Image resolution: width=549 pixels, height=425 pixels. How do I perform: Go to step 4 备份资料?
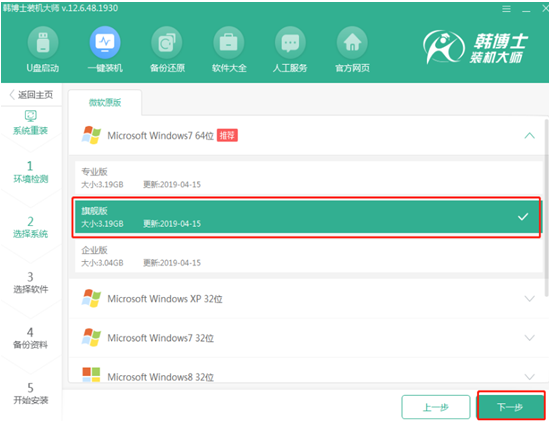click(x=30, y=338)
